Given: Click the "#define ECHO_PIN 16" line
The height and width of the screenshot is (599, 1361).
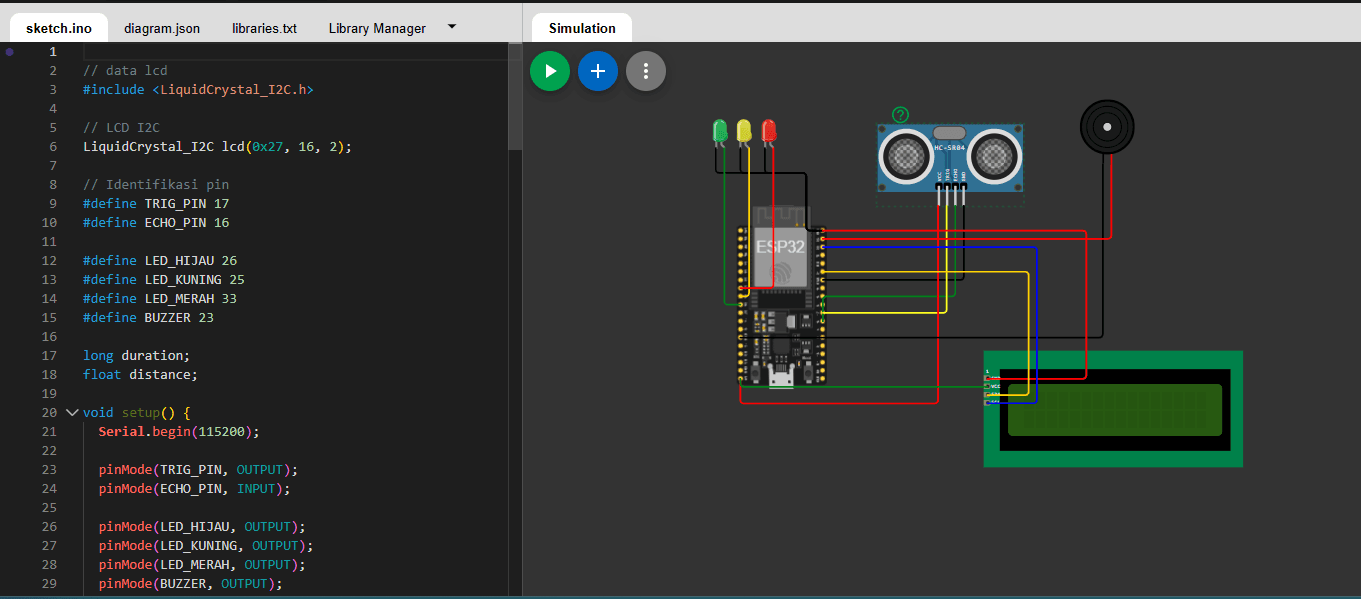Looking at the screenshot, I should click(156, 222).
